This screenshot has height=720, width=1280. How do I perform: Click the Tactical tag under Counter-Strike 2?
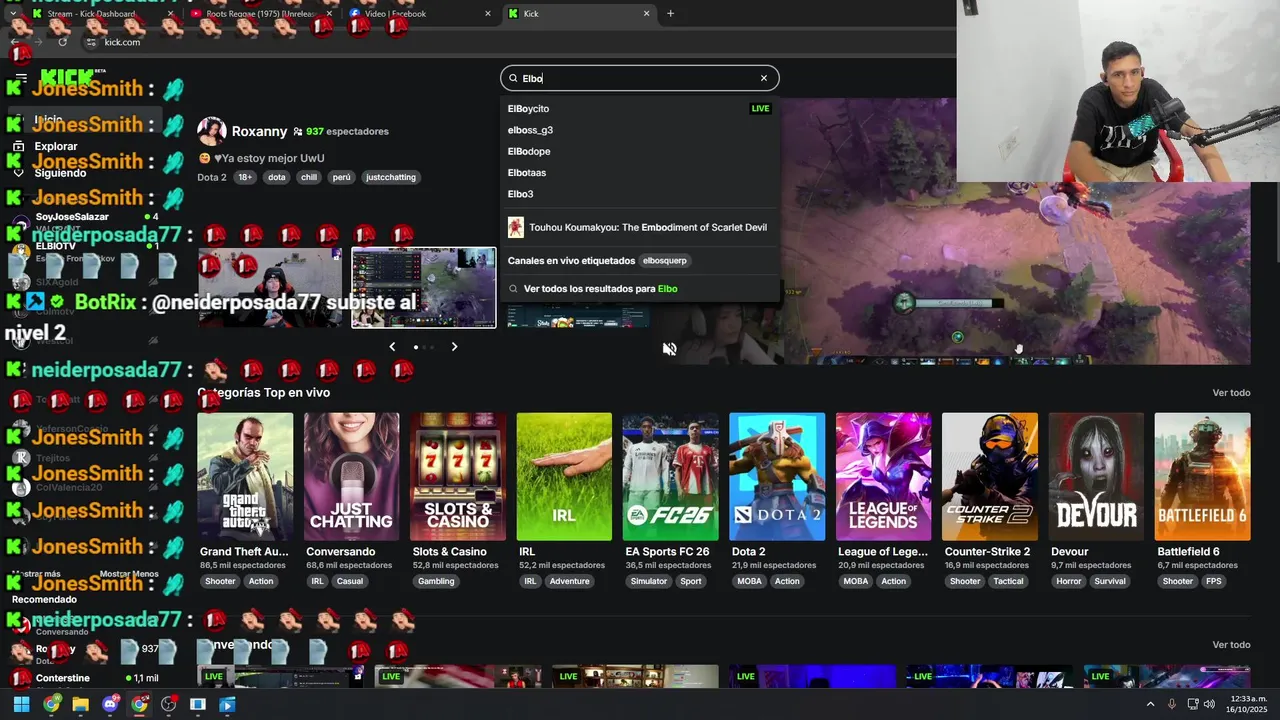point(1008,581)
